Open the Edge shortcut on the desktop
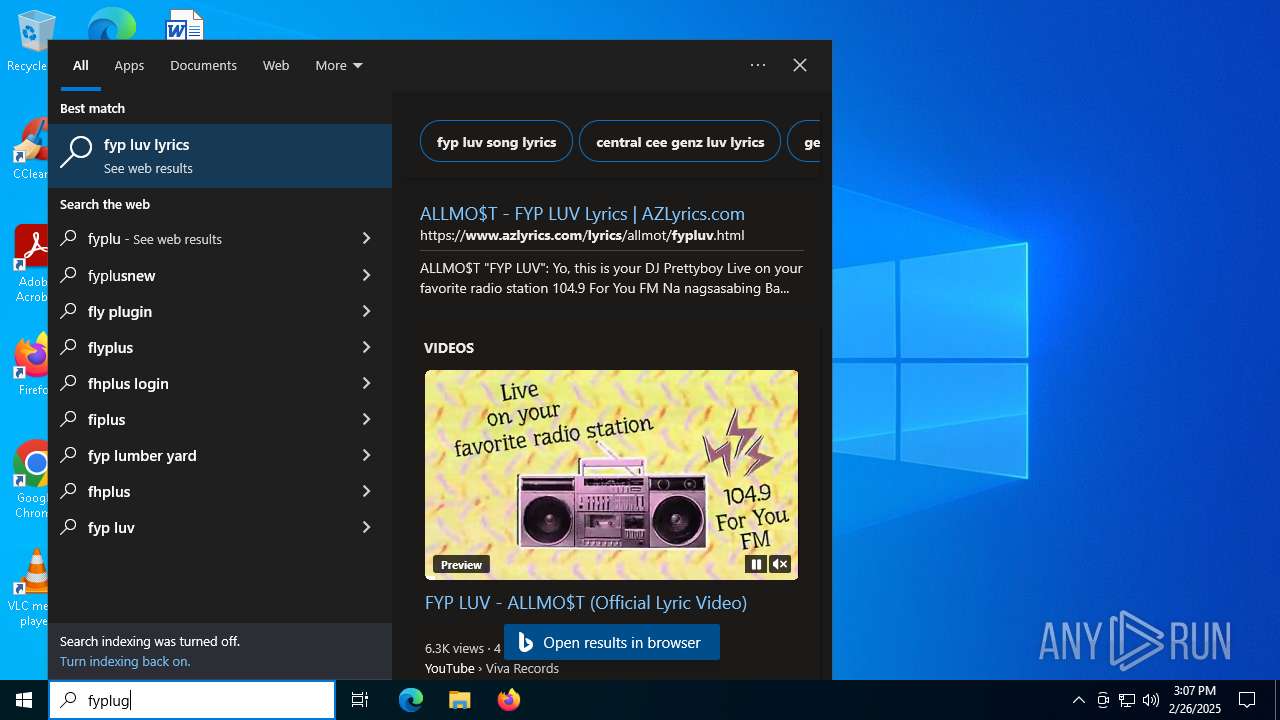The width and height of the screenshot is (1280, 720). pyautogui.click(x=111, y=24)
